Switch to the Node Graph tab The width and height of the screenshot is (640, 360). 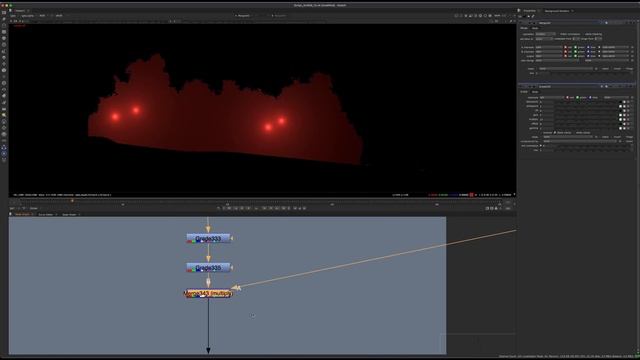pyautogui.click(x=22, y=214)
